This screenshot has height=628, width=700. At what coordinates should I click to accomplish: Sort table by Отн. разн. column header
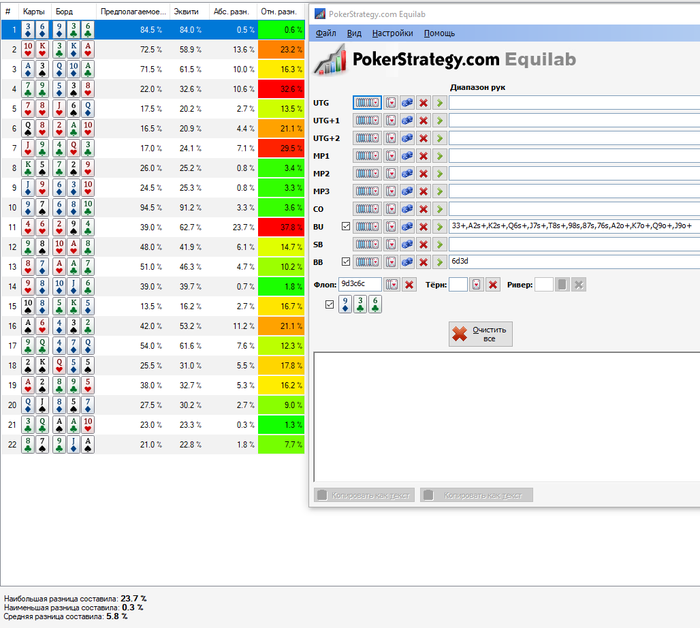click(x=280, y=12)
